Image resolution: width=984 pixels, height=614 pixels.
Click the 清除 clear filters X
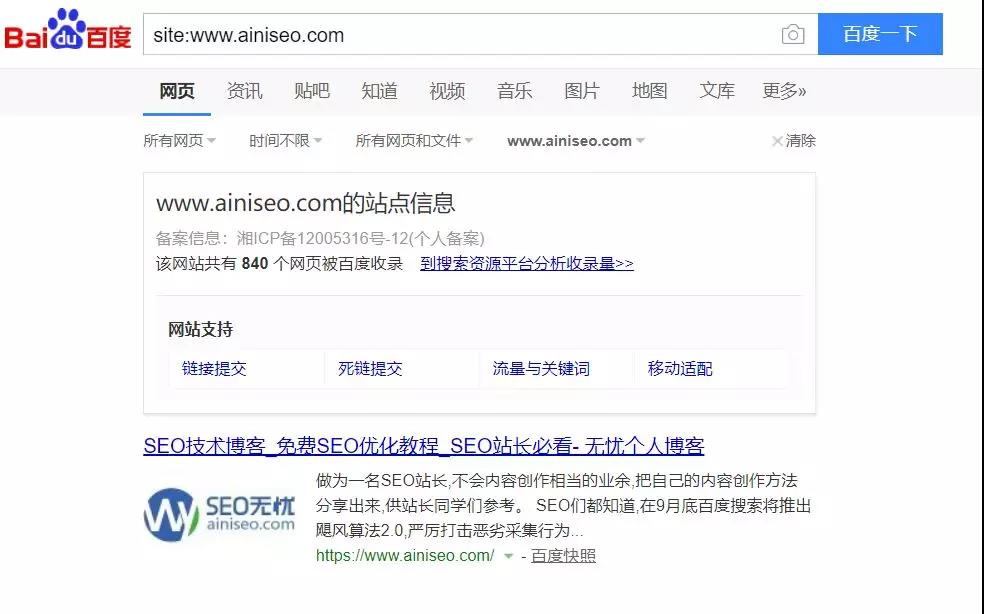(x=794, y=141)
